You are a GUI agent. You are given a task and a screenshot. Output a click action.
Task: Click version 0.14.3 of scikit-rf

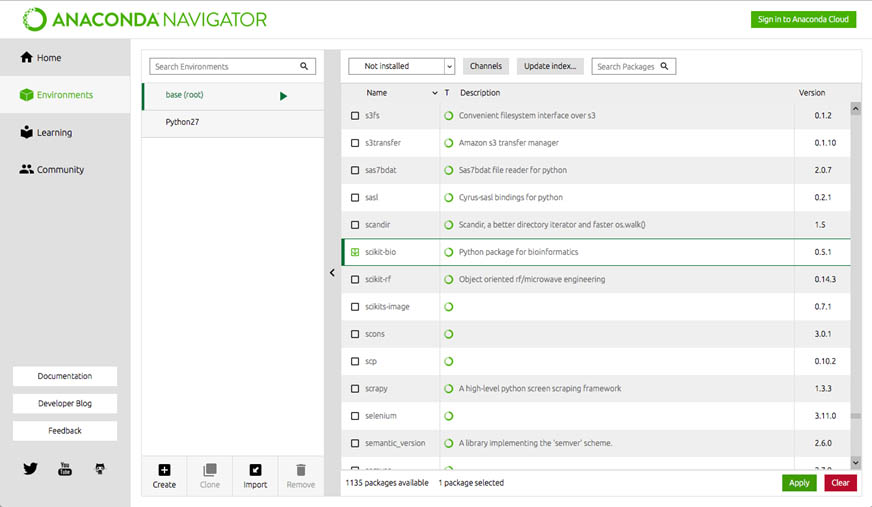click(825, 279)
